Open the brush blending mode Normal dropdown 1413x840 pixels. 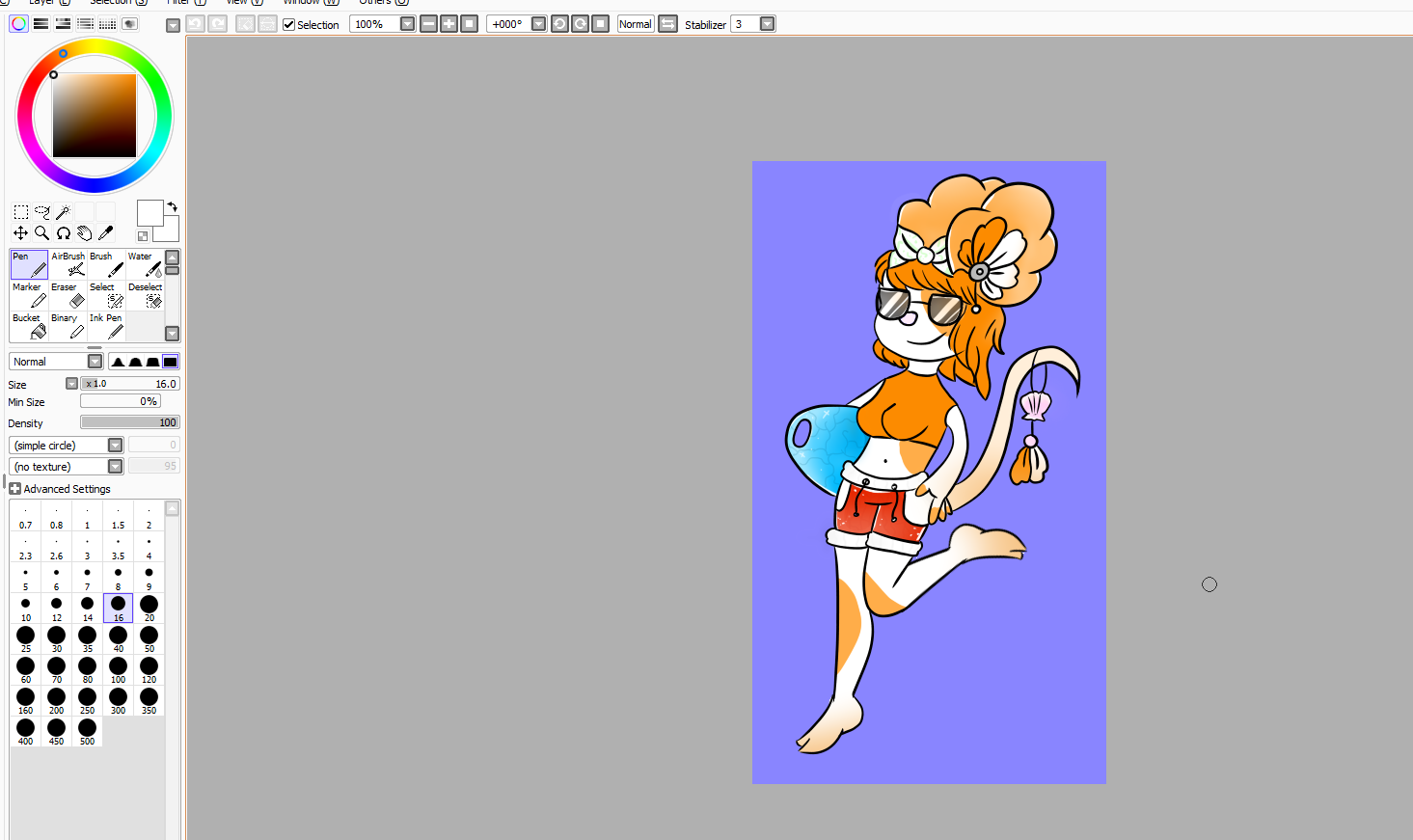click(x=56, y=362)
